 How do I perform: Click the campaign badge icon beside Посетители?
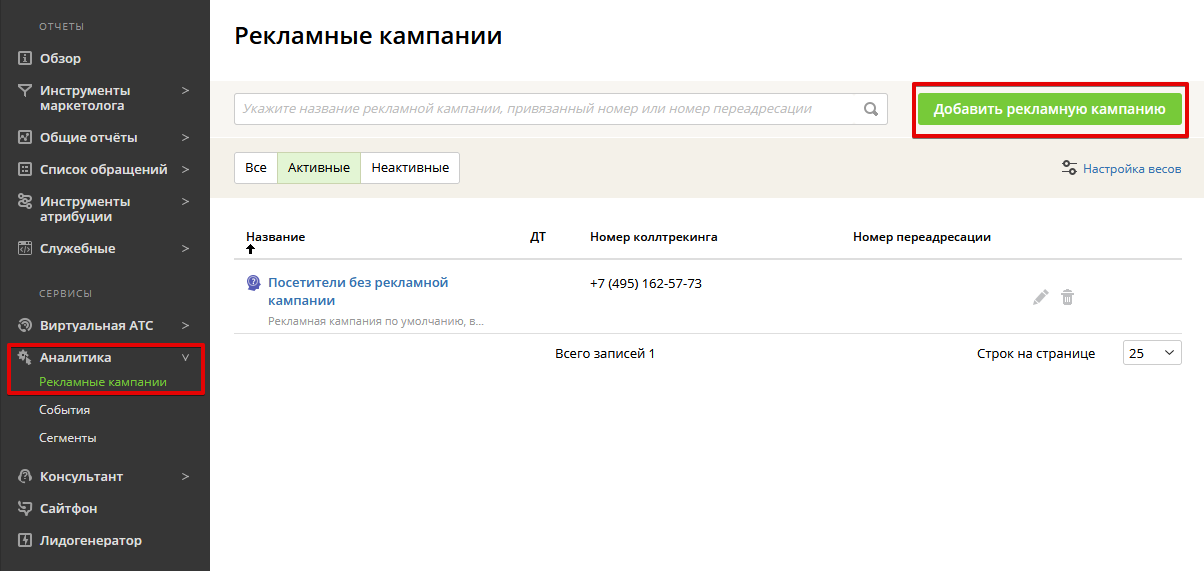click(254, 283)
